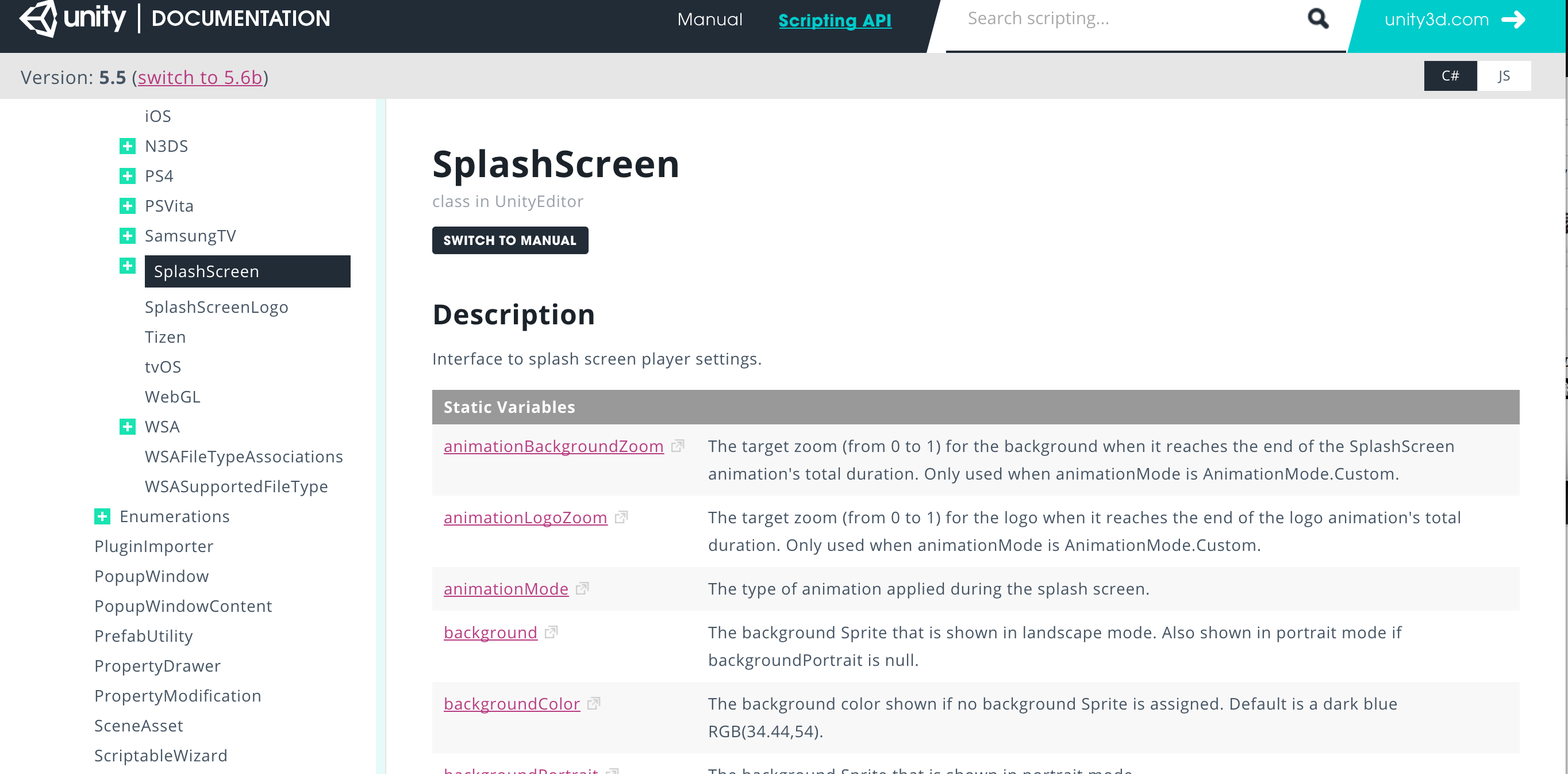The height and width of the screenshot is (774, 1568).
Task: Open the Manual tab
Action: tap(710, 20)
